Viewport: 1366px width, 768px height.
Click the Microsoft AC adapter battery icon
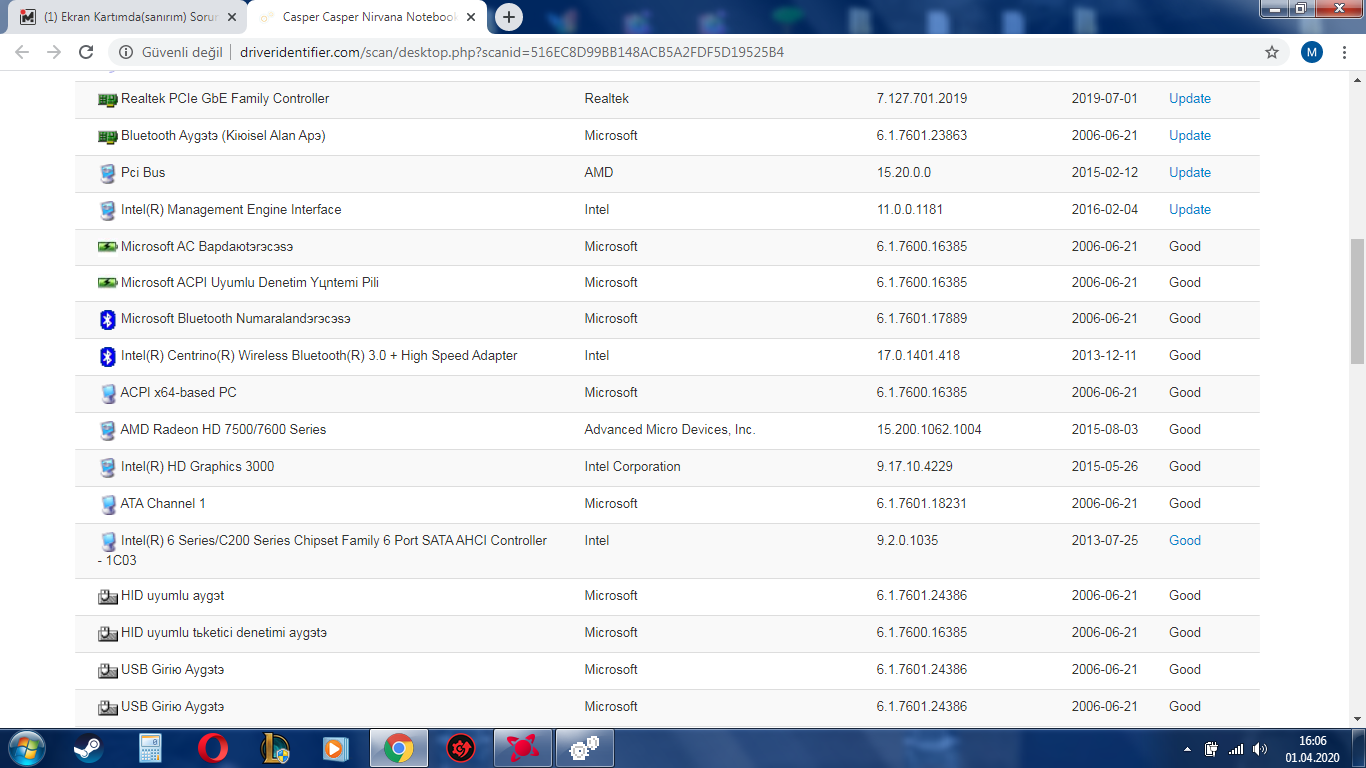tap(108, 246)
